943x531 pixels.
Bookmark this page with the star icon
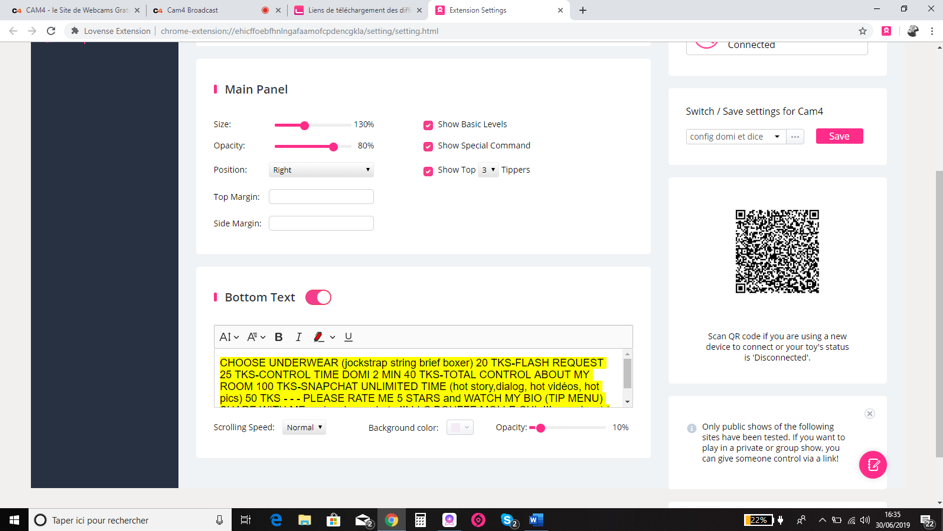(862, 31)
